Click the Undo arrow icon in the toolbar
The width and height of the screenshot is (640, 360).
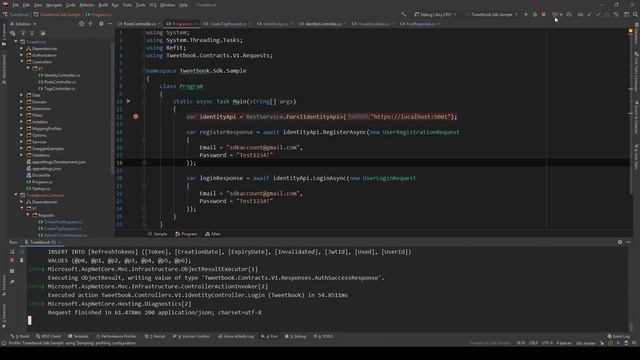(616, 14)
